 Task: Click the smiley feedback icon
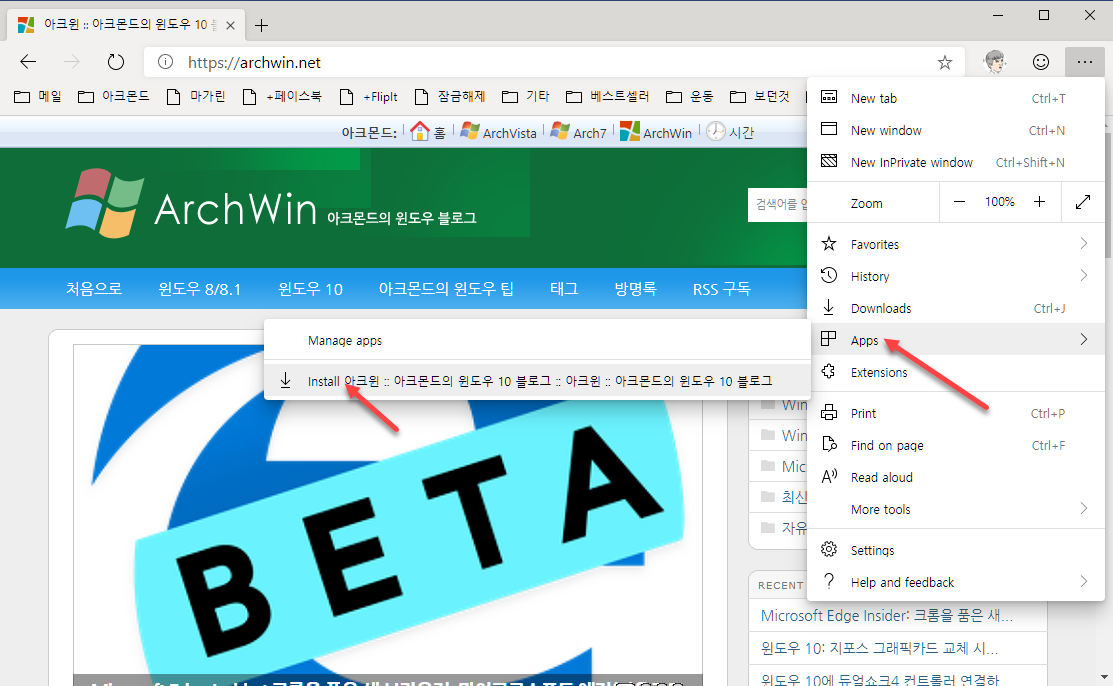click(x=1041, y=62)
